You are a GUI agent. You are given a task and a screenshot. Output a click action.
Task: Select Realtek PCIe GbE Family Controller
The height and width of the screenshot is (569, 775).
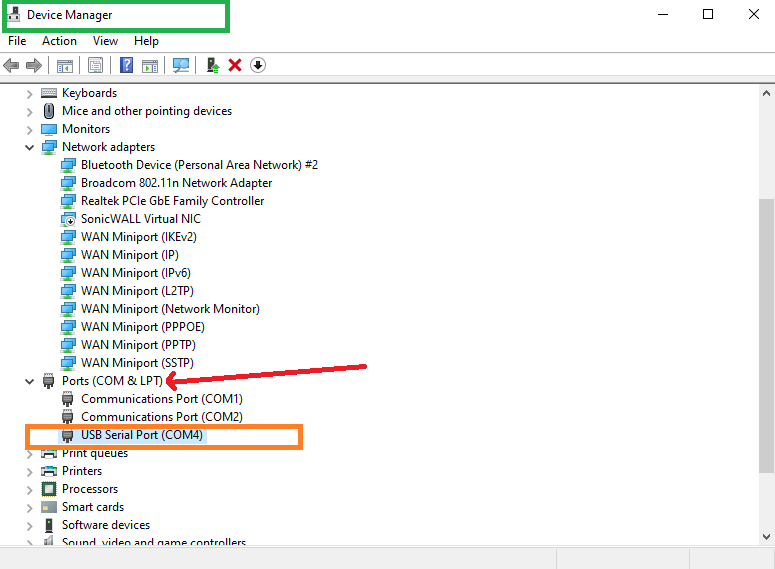click(172, 201)
